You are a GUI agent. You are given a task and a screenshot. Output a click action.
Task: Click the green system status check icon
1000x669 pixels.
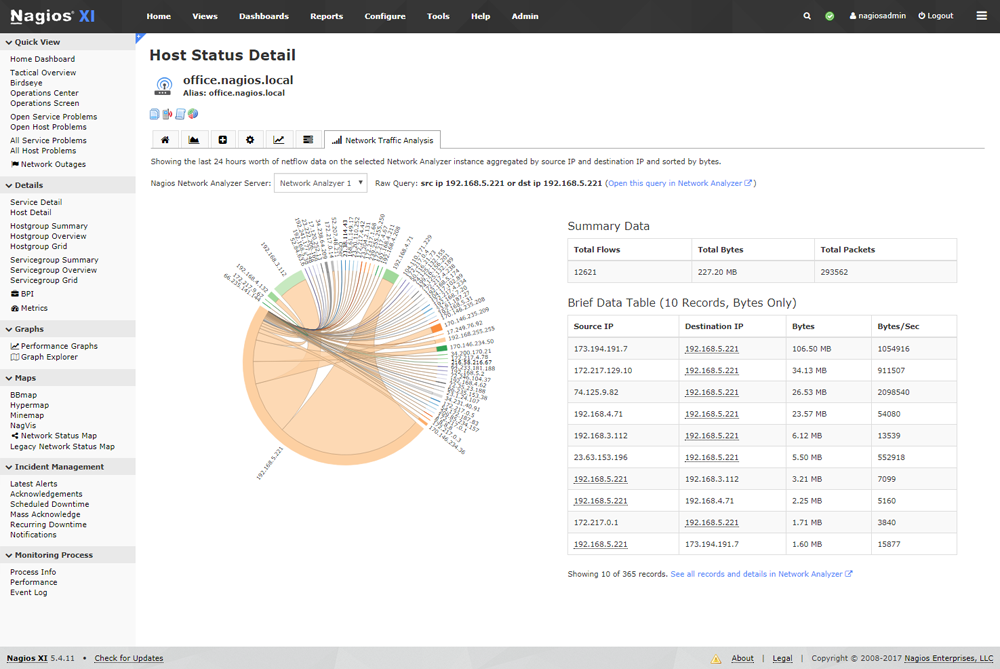(x=830, y=16)
